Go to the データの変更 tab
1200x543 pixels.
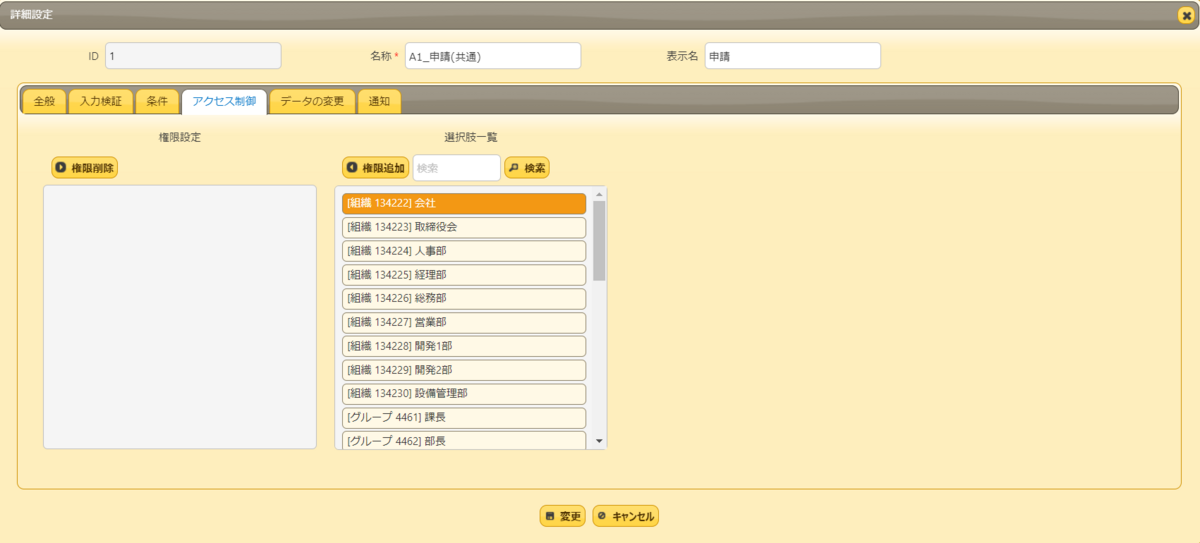[312, 101]
